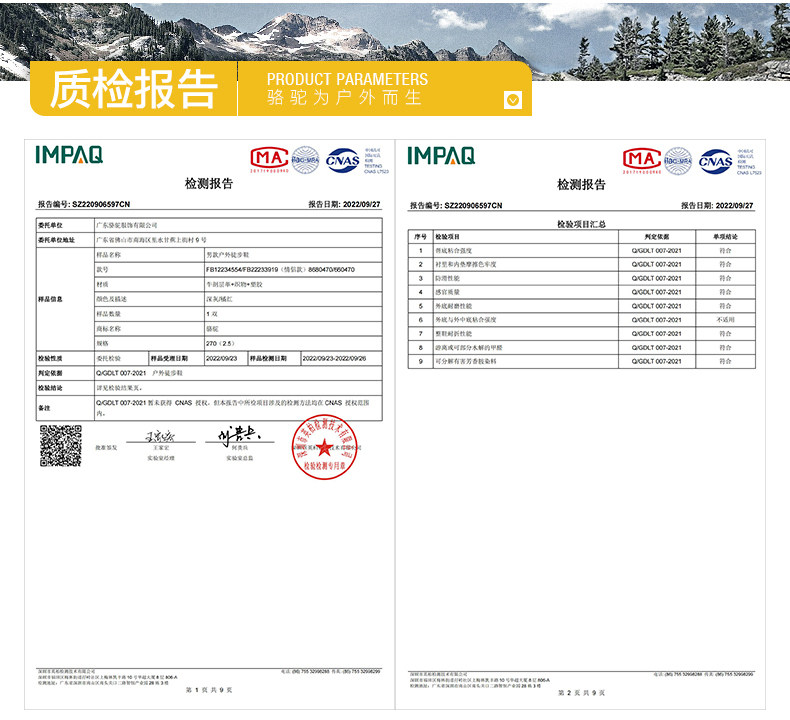The image size is (790, 720).
Task: Click the IMPAQ logo on page 2
Action: click(x=441, y=156)
